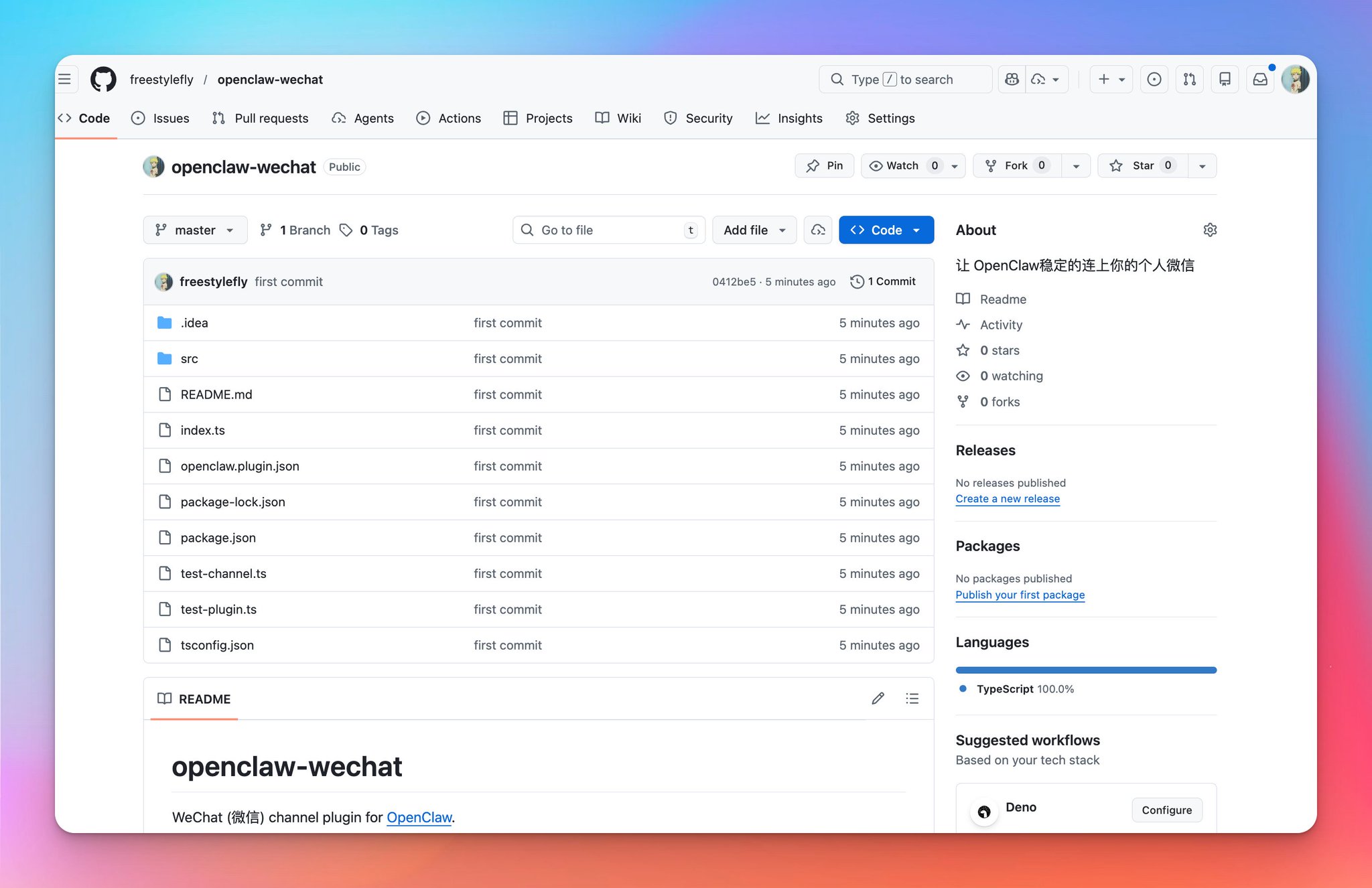Open the notifications inbox icon
Viewport: 1372px width, 888px height.
pyautogui.click(x=1260, y=79)
